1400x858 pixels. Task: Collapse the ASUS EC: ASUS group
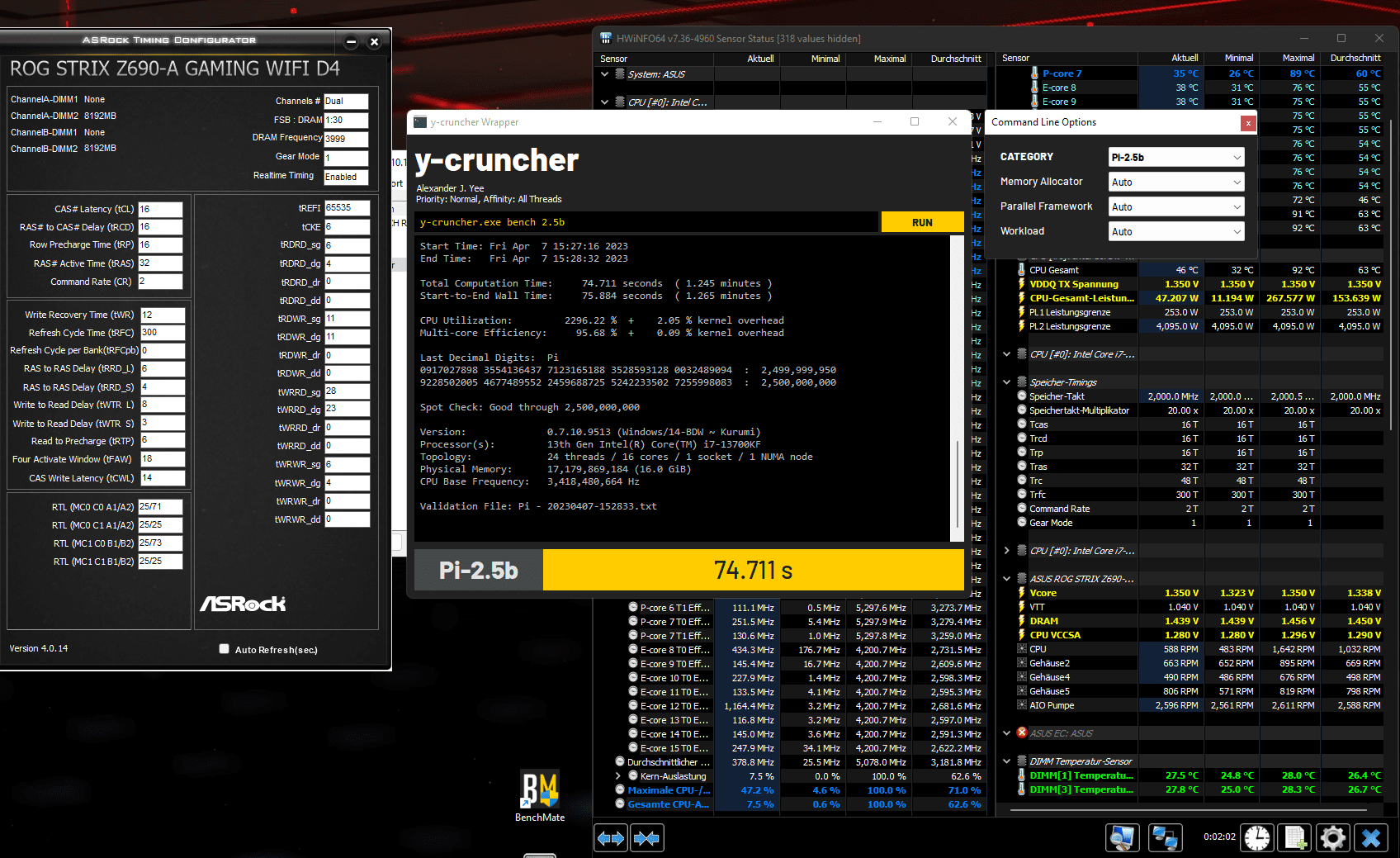tap(1007, 733)
